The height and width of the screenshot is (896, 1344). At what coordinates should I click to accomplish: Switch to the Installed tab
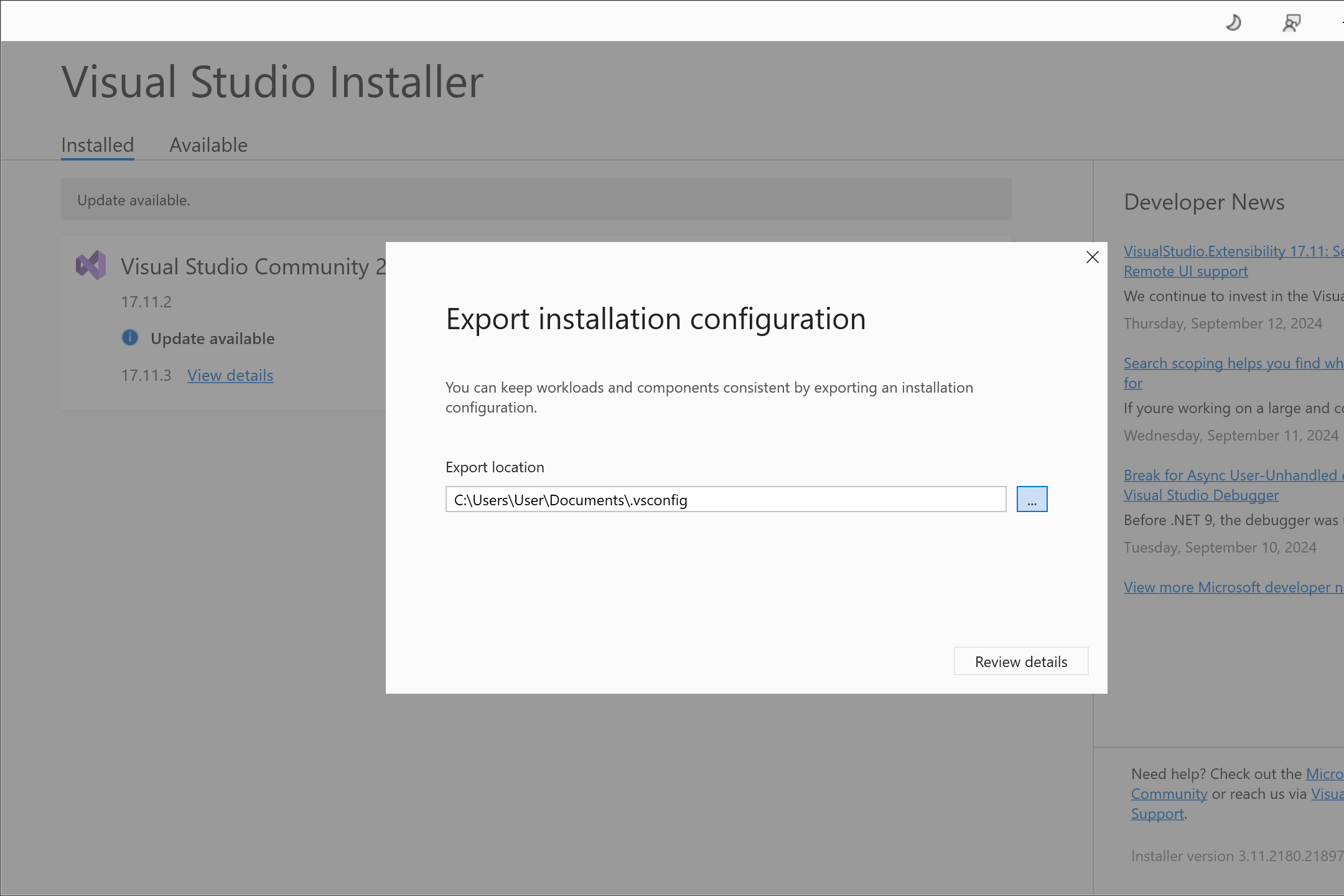coord(98,145)
